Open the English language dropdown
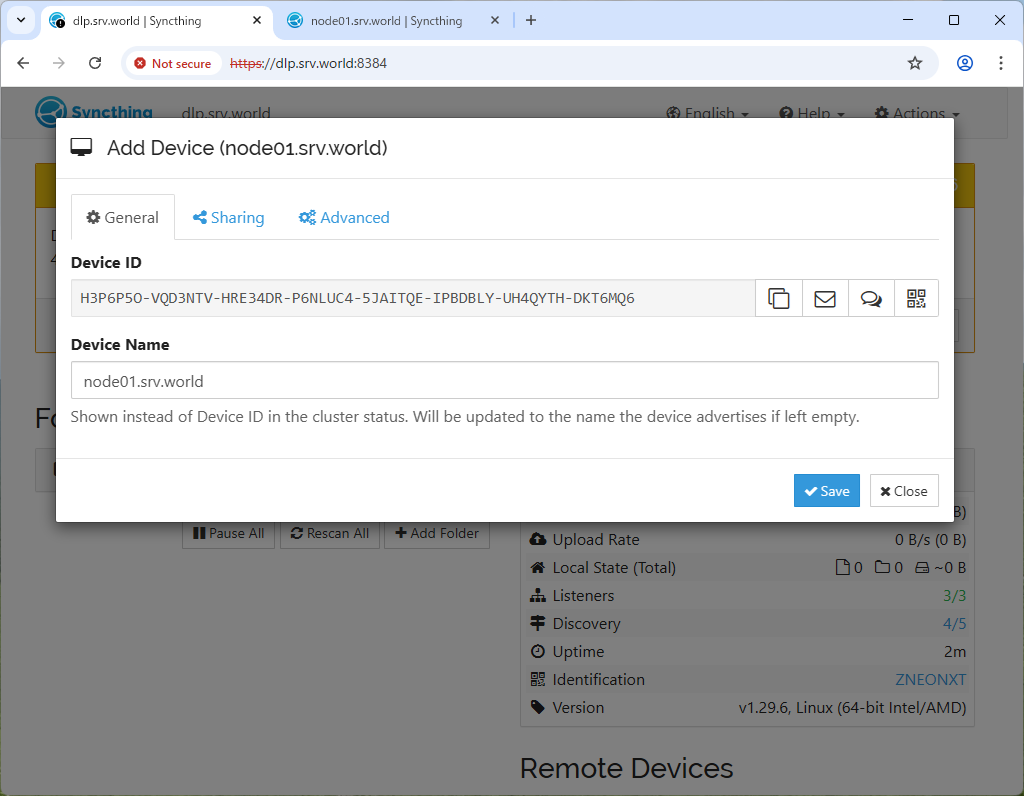 707,114
